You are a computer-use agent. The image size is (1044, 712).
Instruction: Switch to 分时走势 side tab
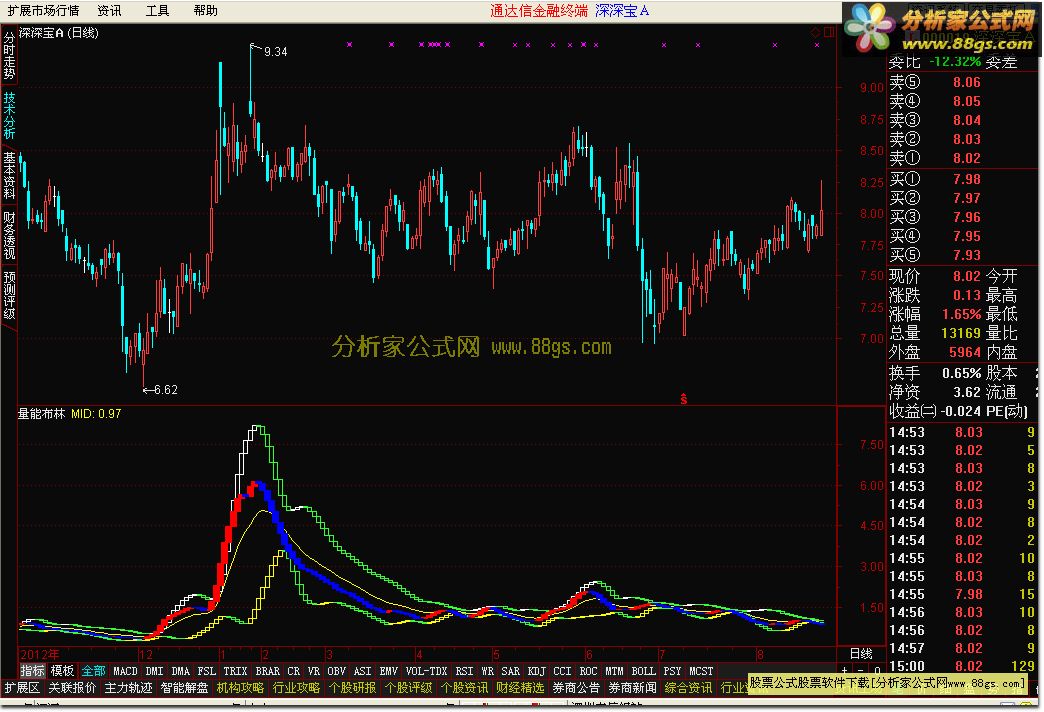[x=9, y=56]
